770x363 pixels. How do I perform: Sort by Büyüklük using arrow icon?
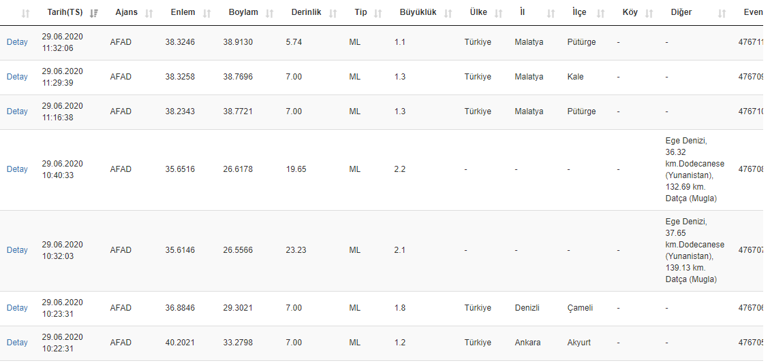(448, 13)
